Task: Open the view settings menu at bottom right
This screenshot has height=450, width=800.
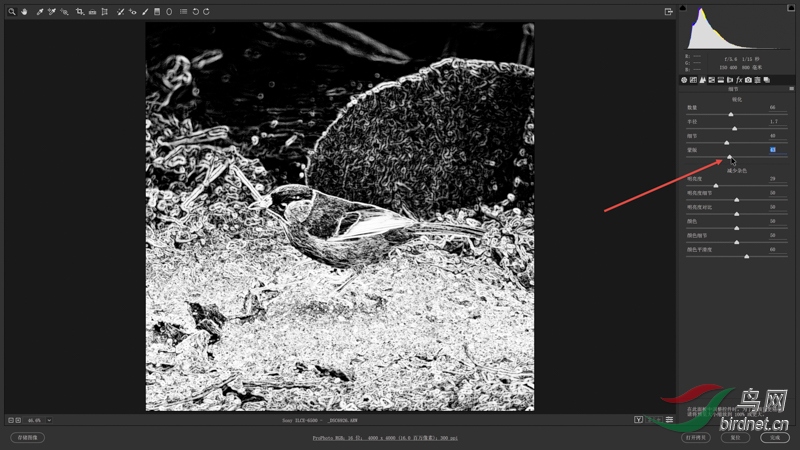Action: click(x=669, y=420)
